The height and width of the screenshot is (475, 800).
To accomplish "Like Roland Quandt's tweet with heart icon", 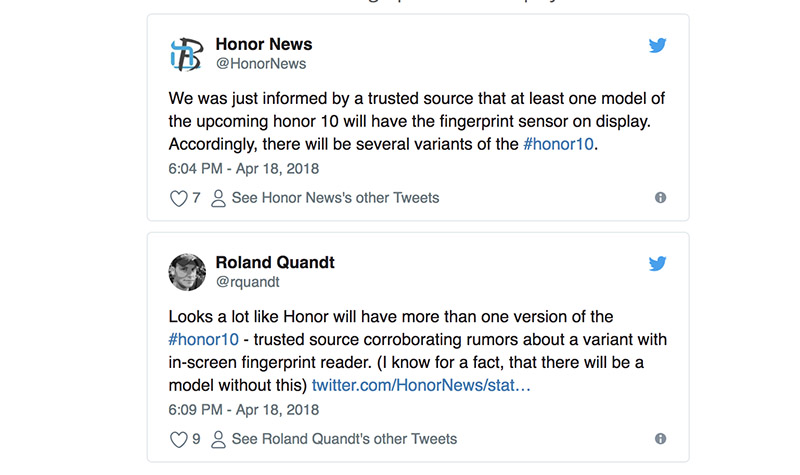I will click(179, 439).
